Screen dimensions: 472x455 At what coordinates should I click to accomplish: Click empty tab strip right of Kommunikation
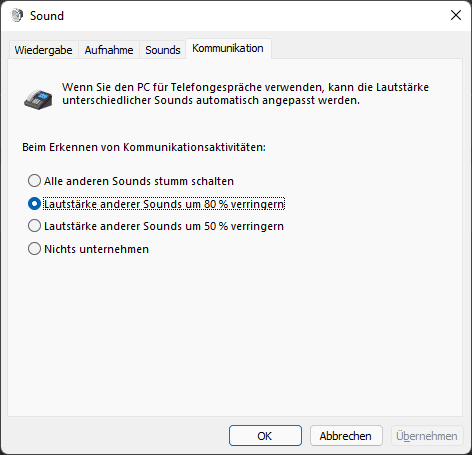(x=367, y=48)
